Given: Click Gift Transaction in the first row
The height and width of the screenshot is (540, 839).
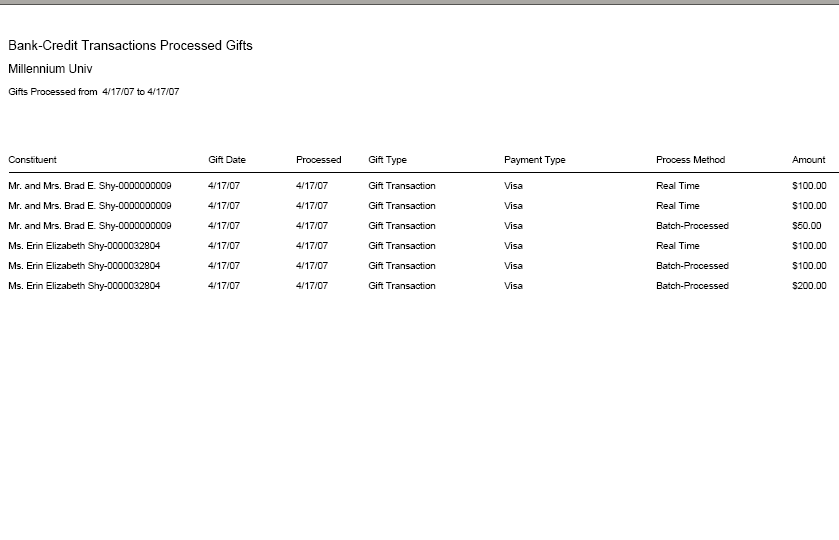Looking at the screenshot, I should click(x=402, y=186).
